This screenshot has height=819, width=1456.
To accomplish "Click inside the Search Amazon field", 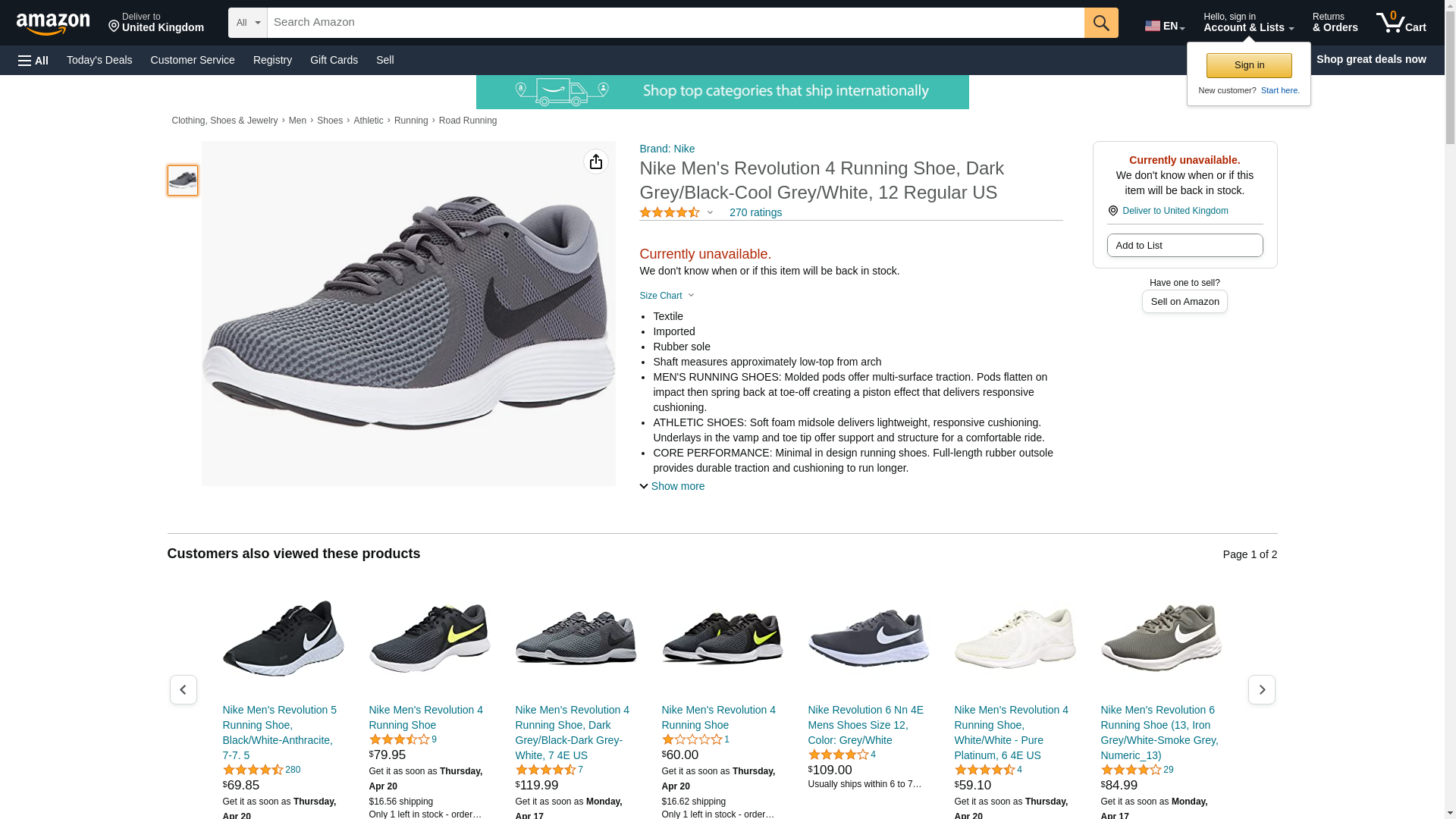I will point(675,23).
